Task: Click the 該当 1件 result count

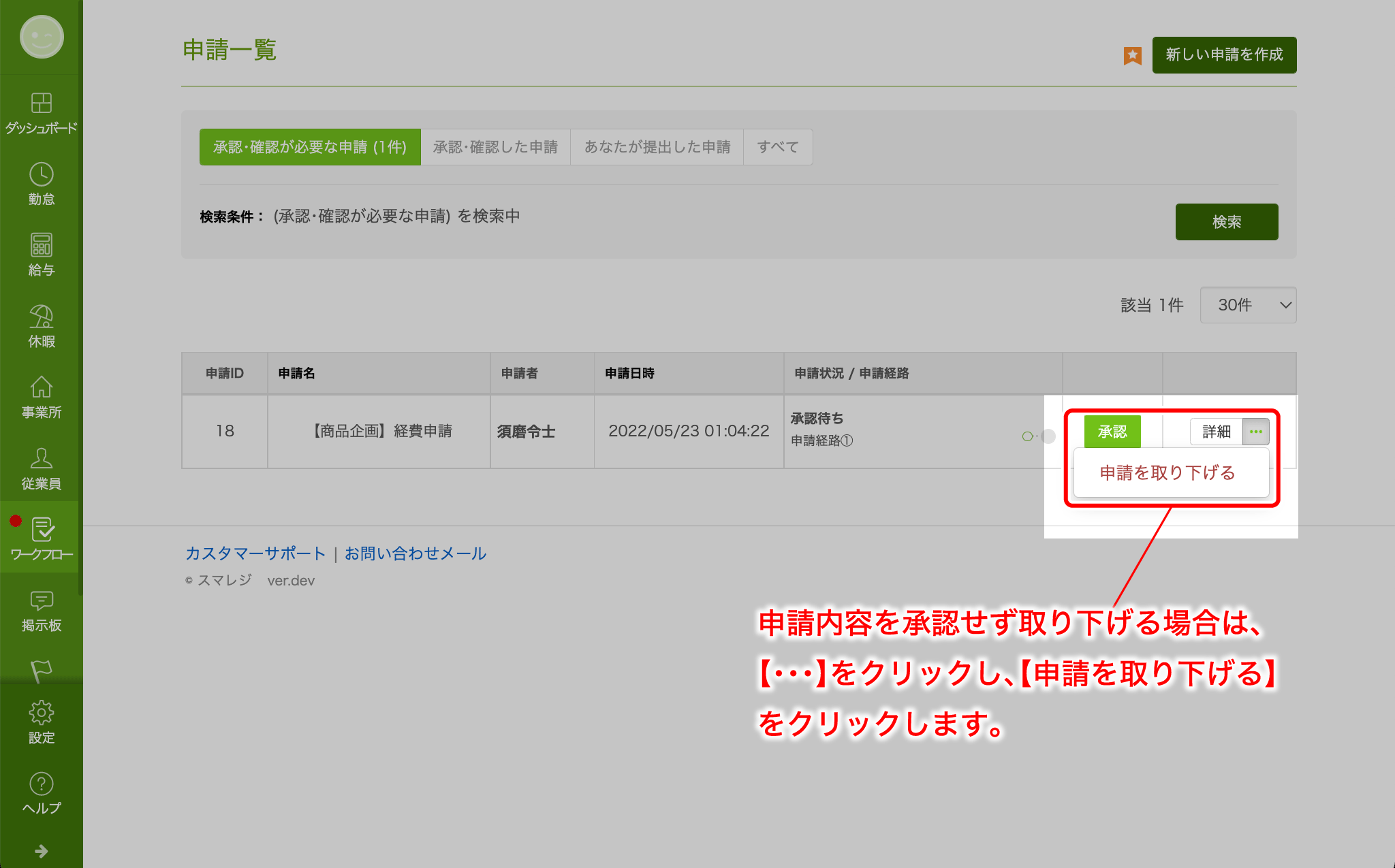Action: pyautogui.click(x=1152, y=305)
